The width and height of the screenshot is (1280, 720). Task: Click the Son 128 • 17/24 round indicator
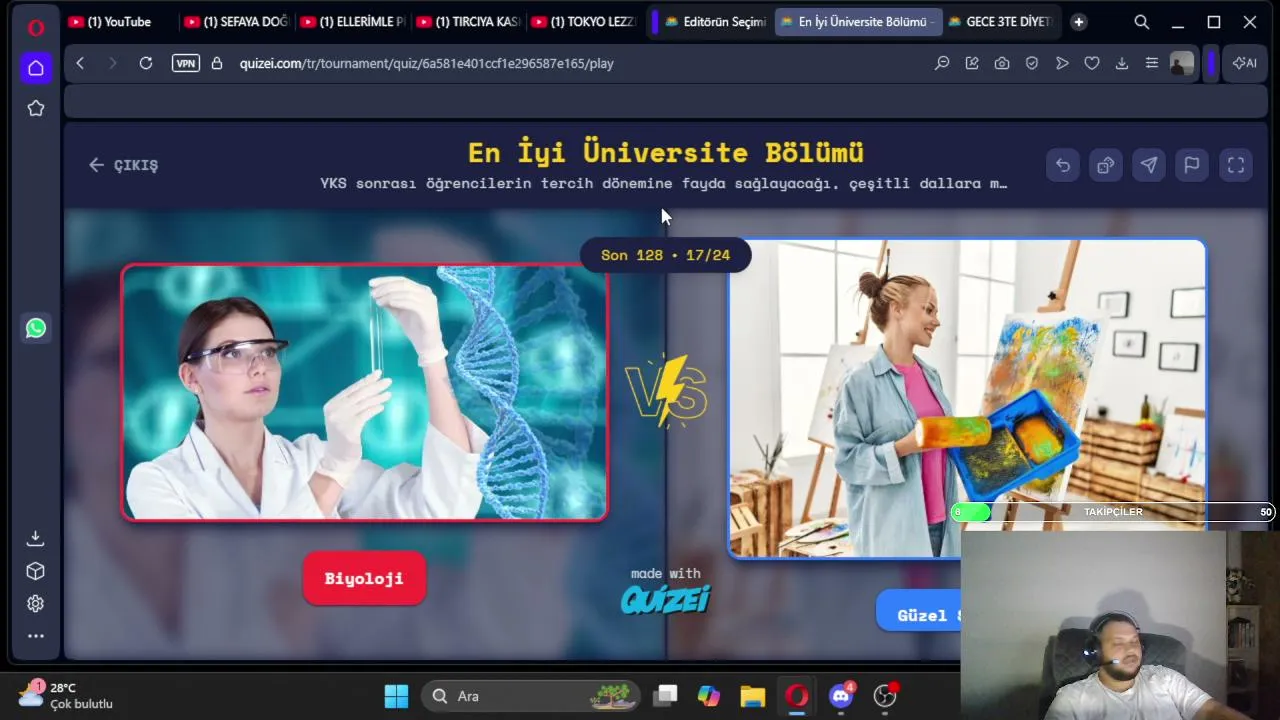pyautogui.click(x=665, y=255)
